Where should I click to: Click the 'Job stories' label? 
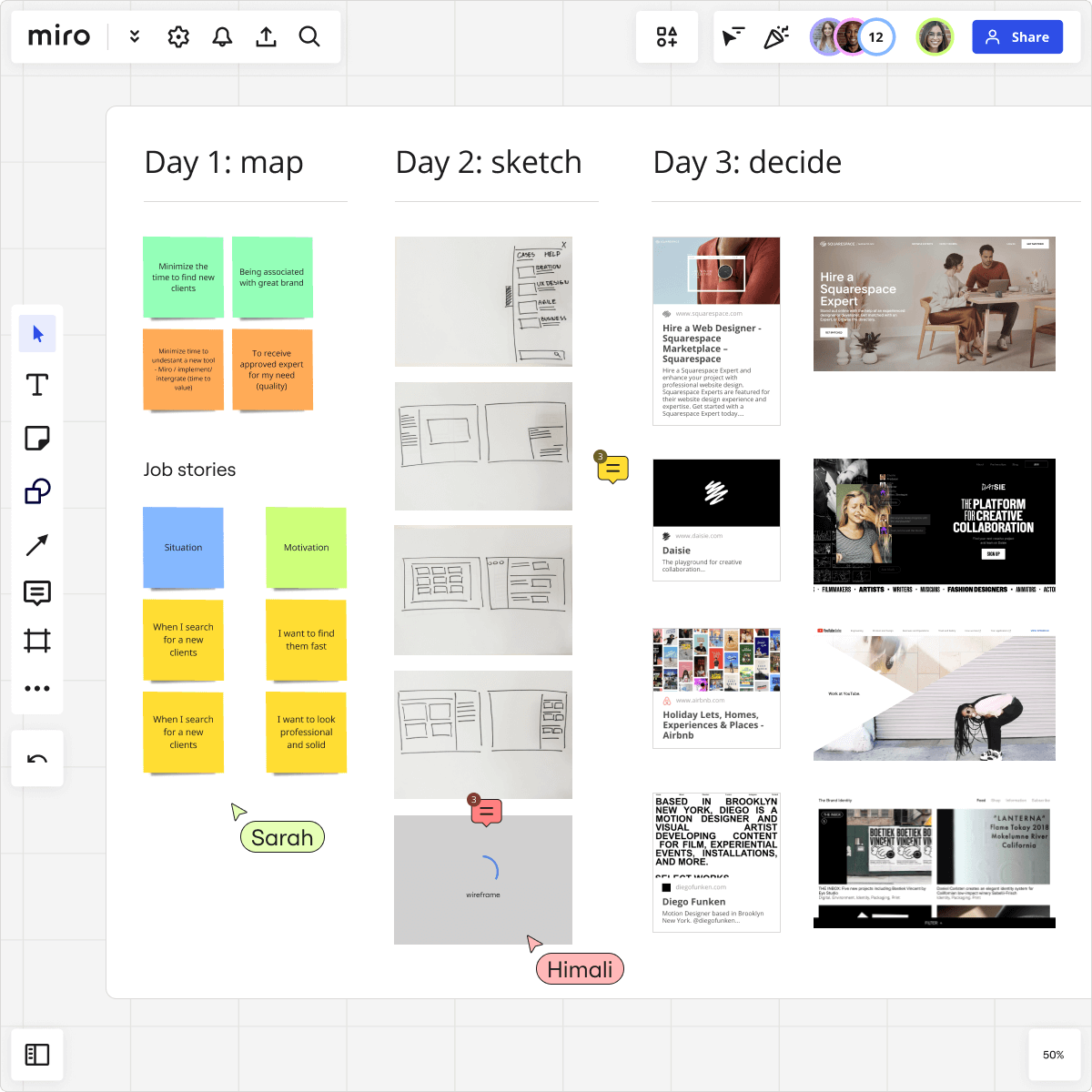[189, 470]
